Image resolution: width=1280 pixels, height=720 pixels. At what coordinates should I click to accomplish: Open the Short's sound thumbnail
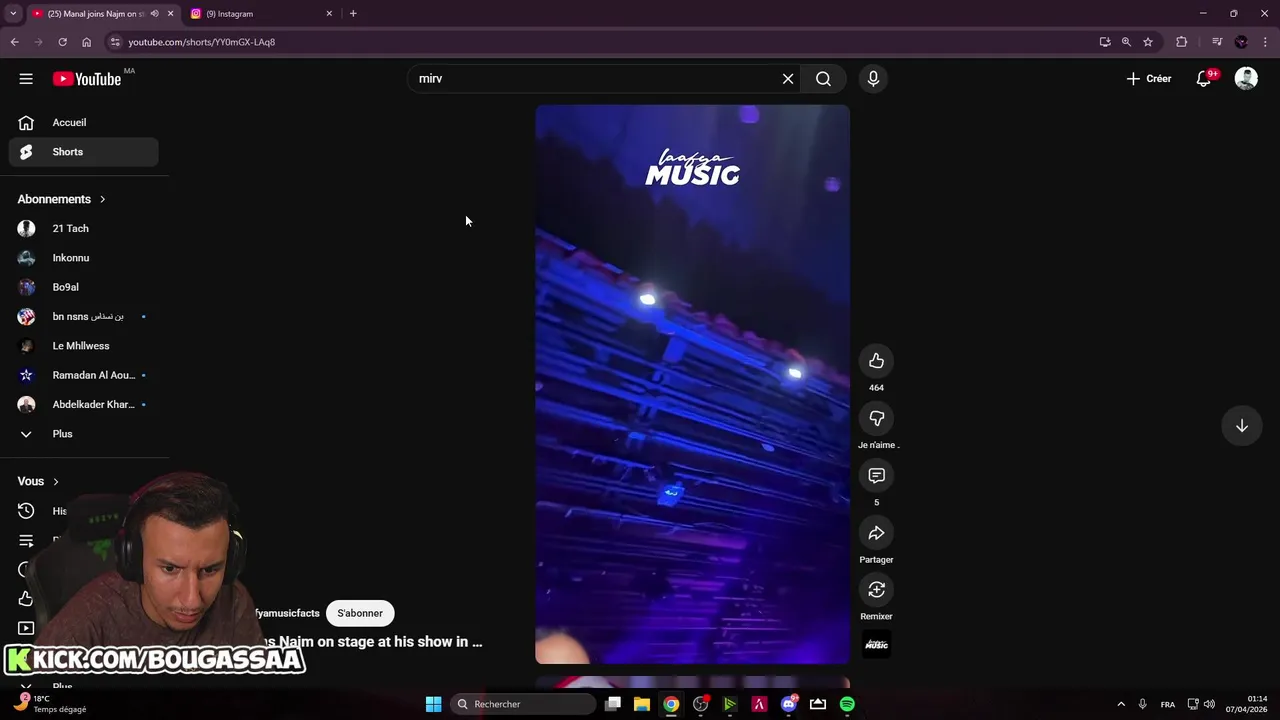pyautogui.click(x=876, y=645)
